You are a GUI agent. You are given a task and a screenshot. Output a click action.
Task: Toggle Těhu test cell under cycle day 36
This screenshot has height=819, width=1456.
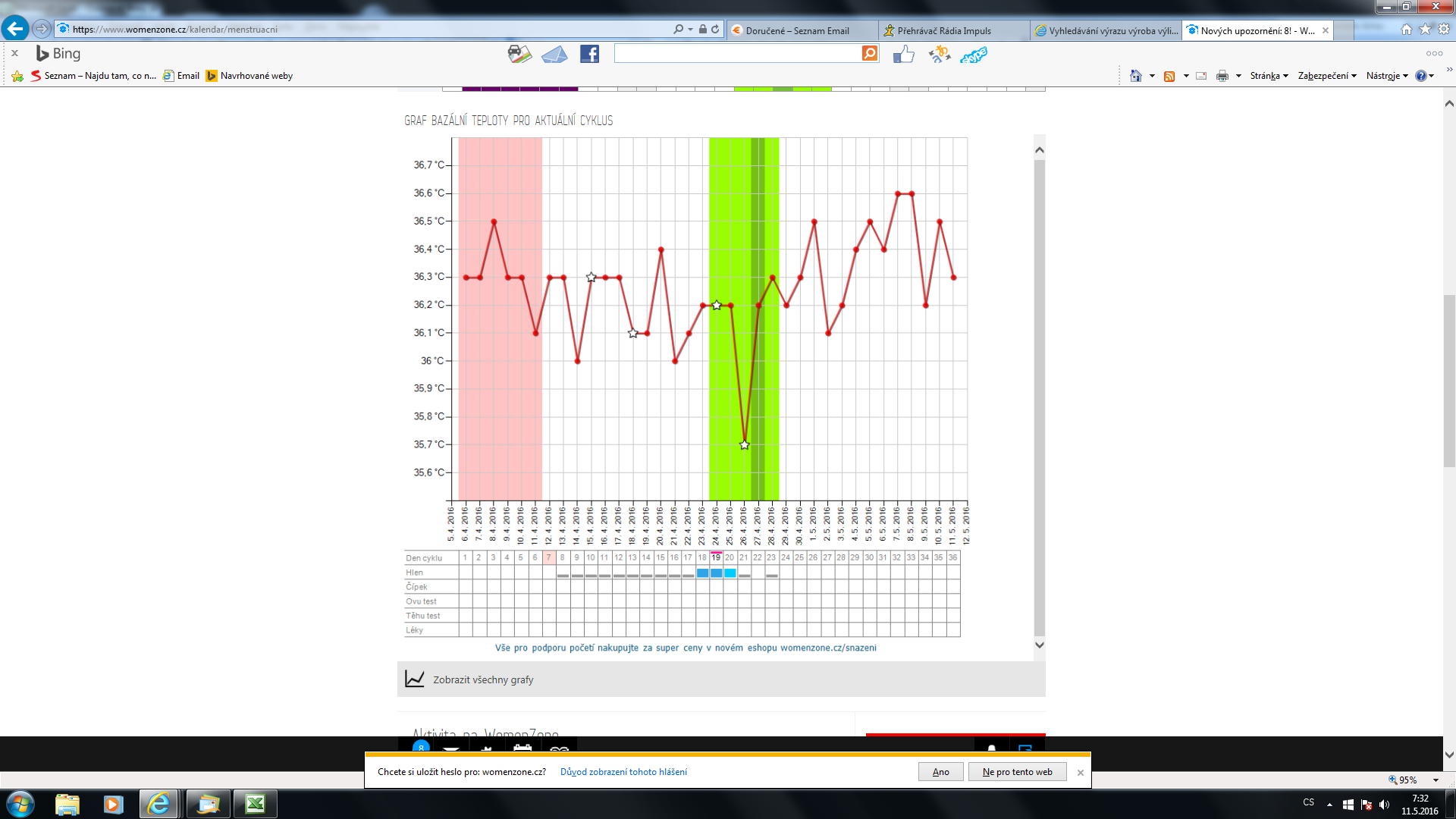[952, 616]
